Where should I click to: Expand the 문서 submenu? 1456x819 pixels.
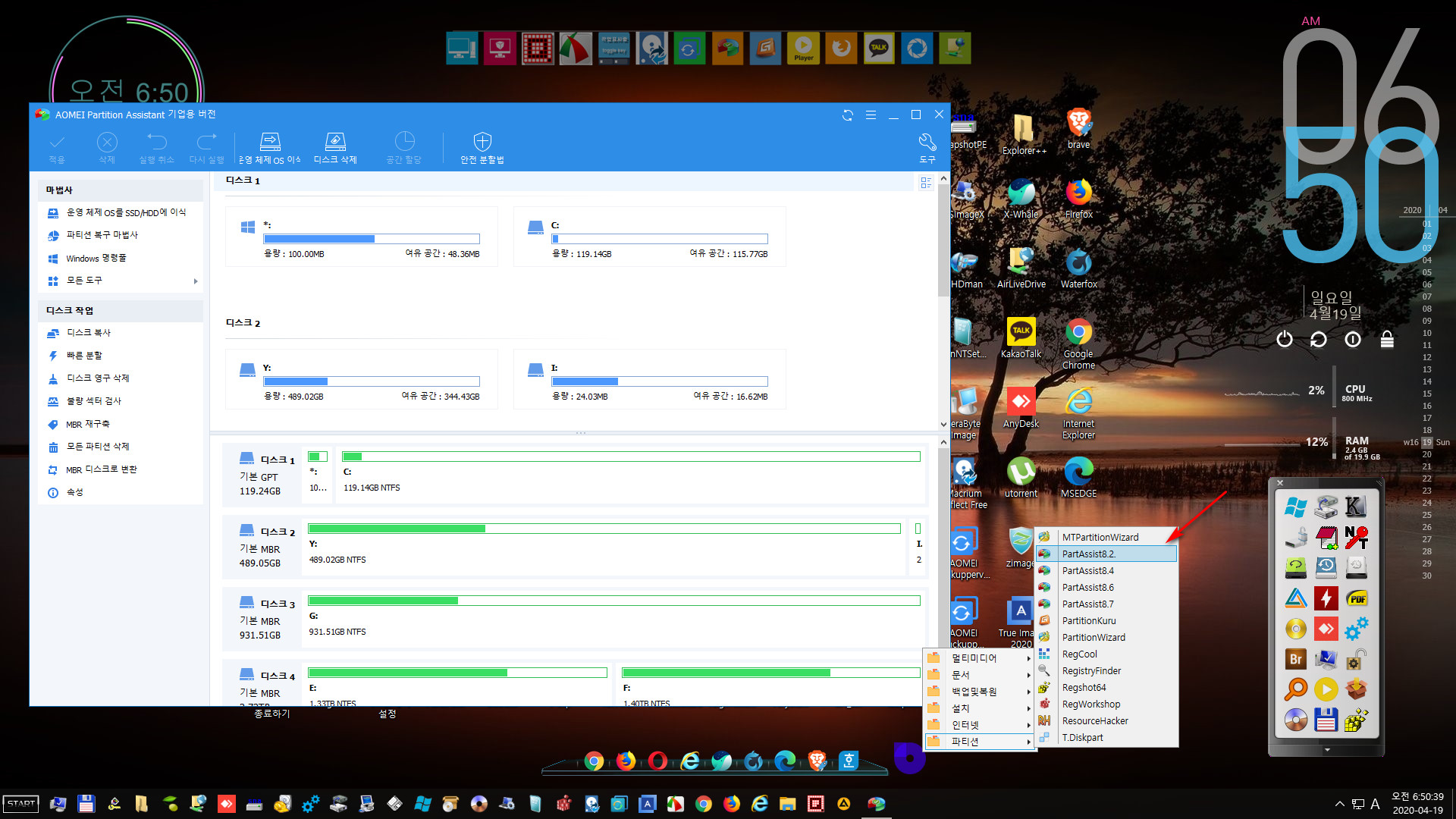[x=979, y=675]
